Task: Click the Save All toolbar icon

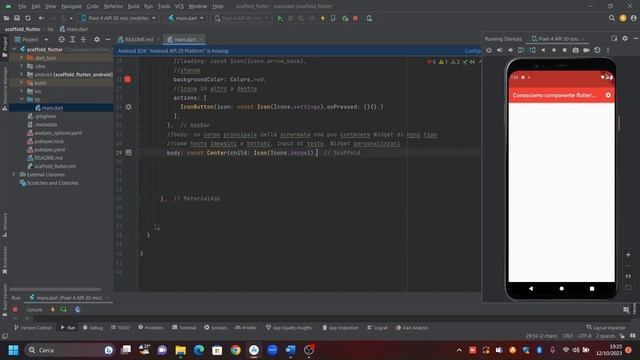Action: point(17,18)
